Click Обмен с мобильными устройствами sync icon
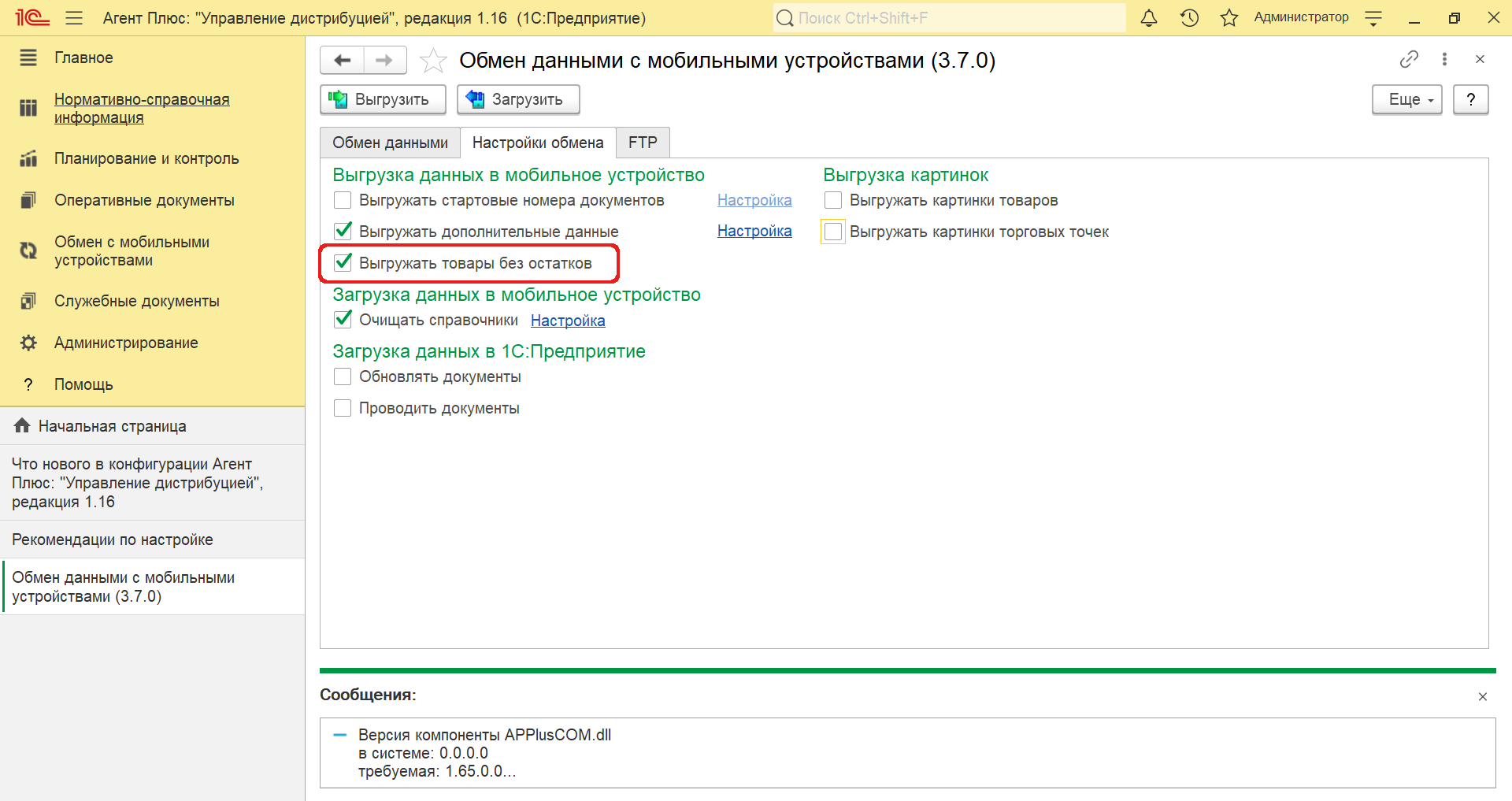 click(x=28, y=250)
